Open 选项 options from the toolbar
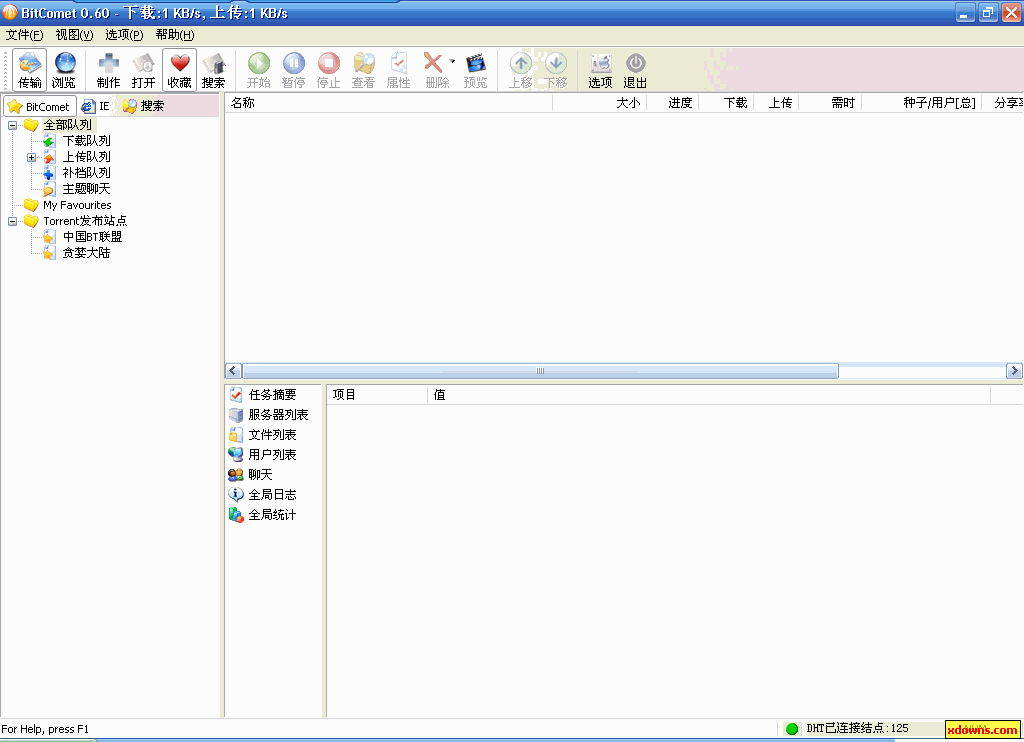Image resolution: width=1024 pixels, height=742 pixels. tap(600, 70)
